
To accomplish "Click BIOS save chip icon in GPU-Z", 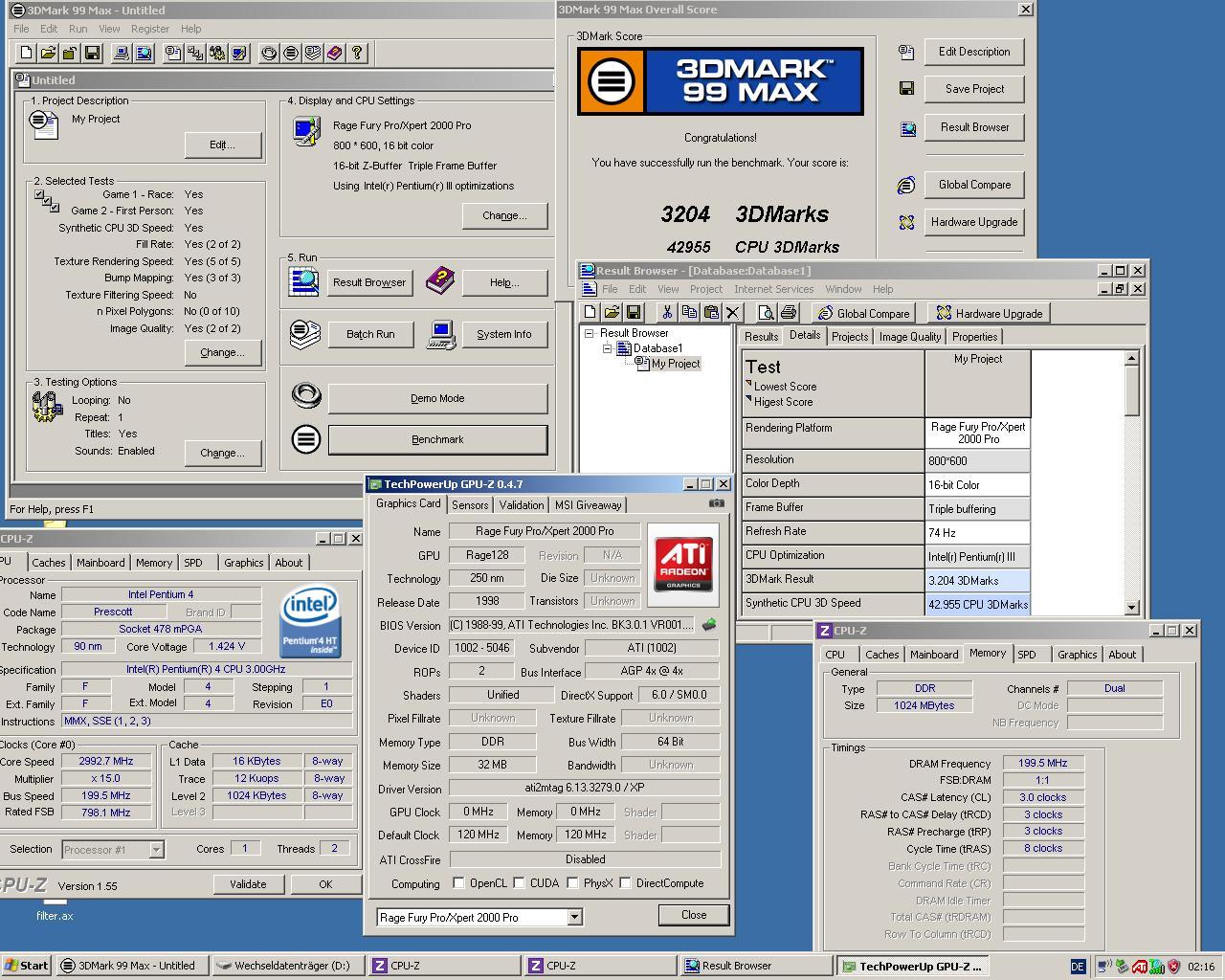I will pyautogui.click(x=709, y=625).
